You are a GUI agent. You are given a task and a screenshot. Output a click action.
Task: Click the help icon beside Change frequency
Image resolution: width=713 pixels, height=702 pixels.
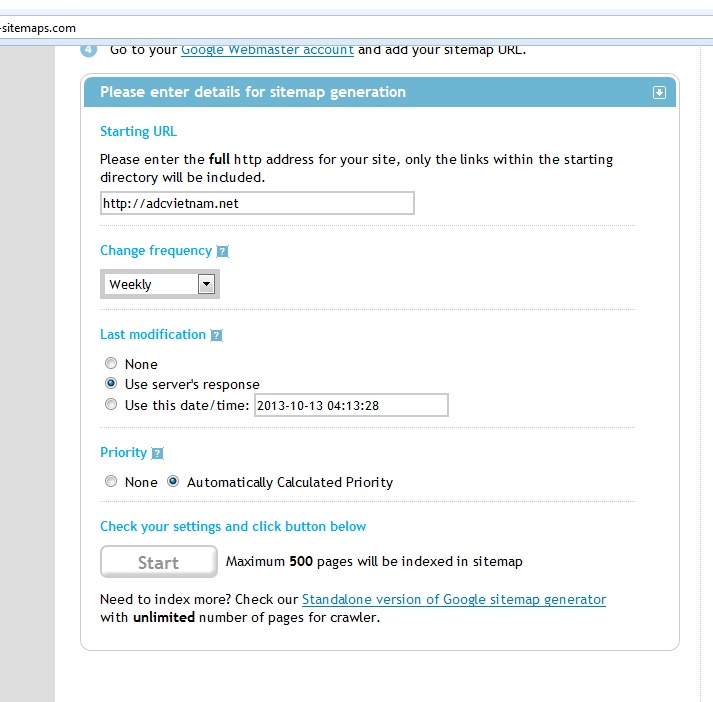[x=222, y=252]
